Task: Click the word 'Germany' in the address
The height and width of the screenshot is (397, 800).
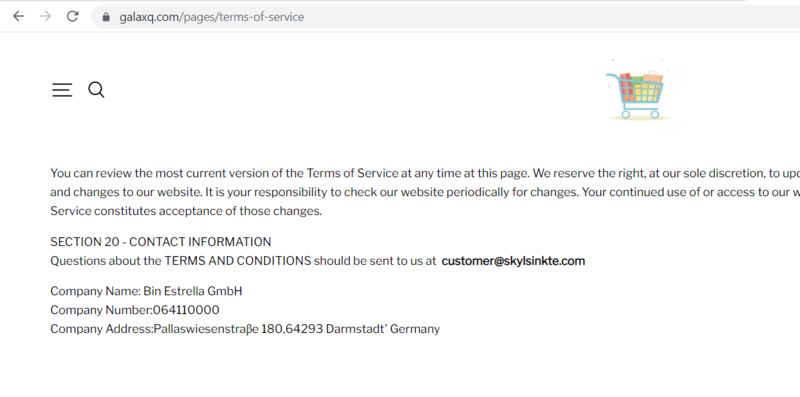Action: [x=415, y=329]
